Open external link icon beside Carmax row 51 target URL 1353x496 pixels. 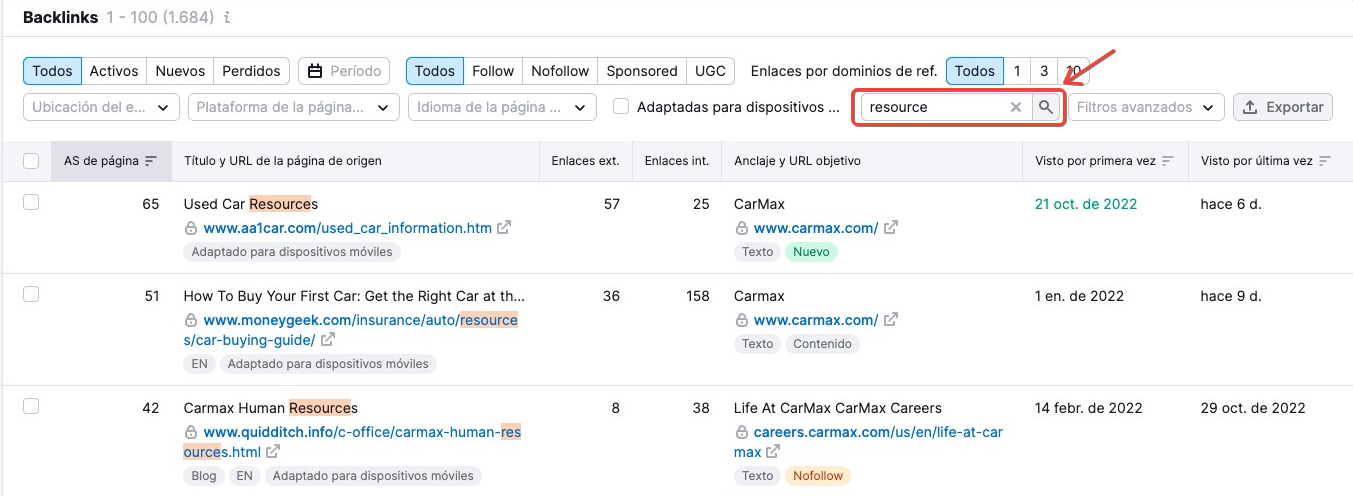(x=890, y=320)
